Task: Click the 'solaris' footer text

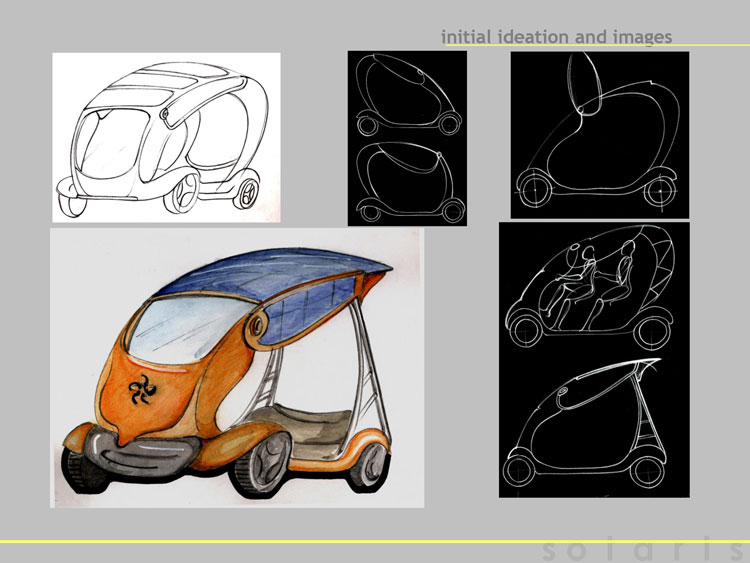Action: pyautogui.click(x=645, y=551)
